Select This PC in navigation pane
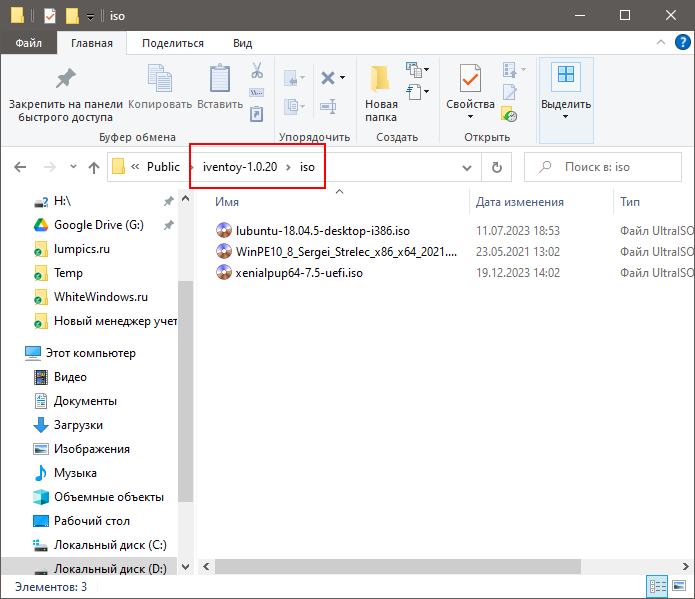 [x=90, y=353]
